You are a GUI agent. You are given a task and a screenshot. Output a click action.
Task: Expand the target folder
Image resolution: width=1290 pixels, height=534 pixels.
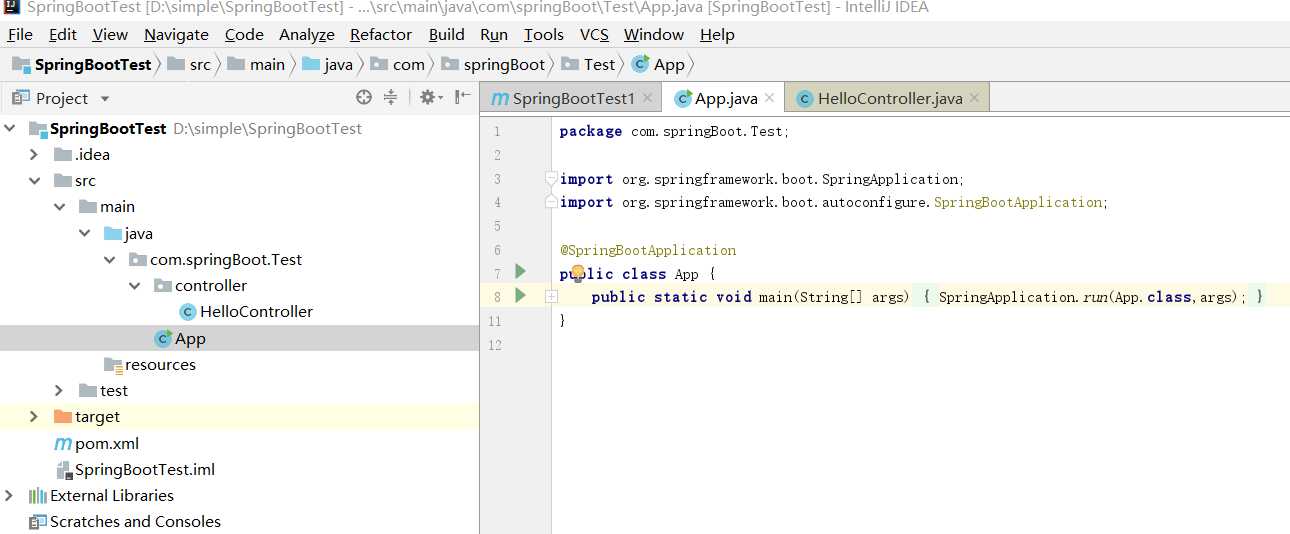coord(34,416)
